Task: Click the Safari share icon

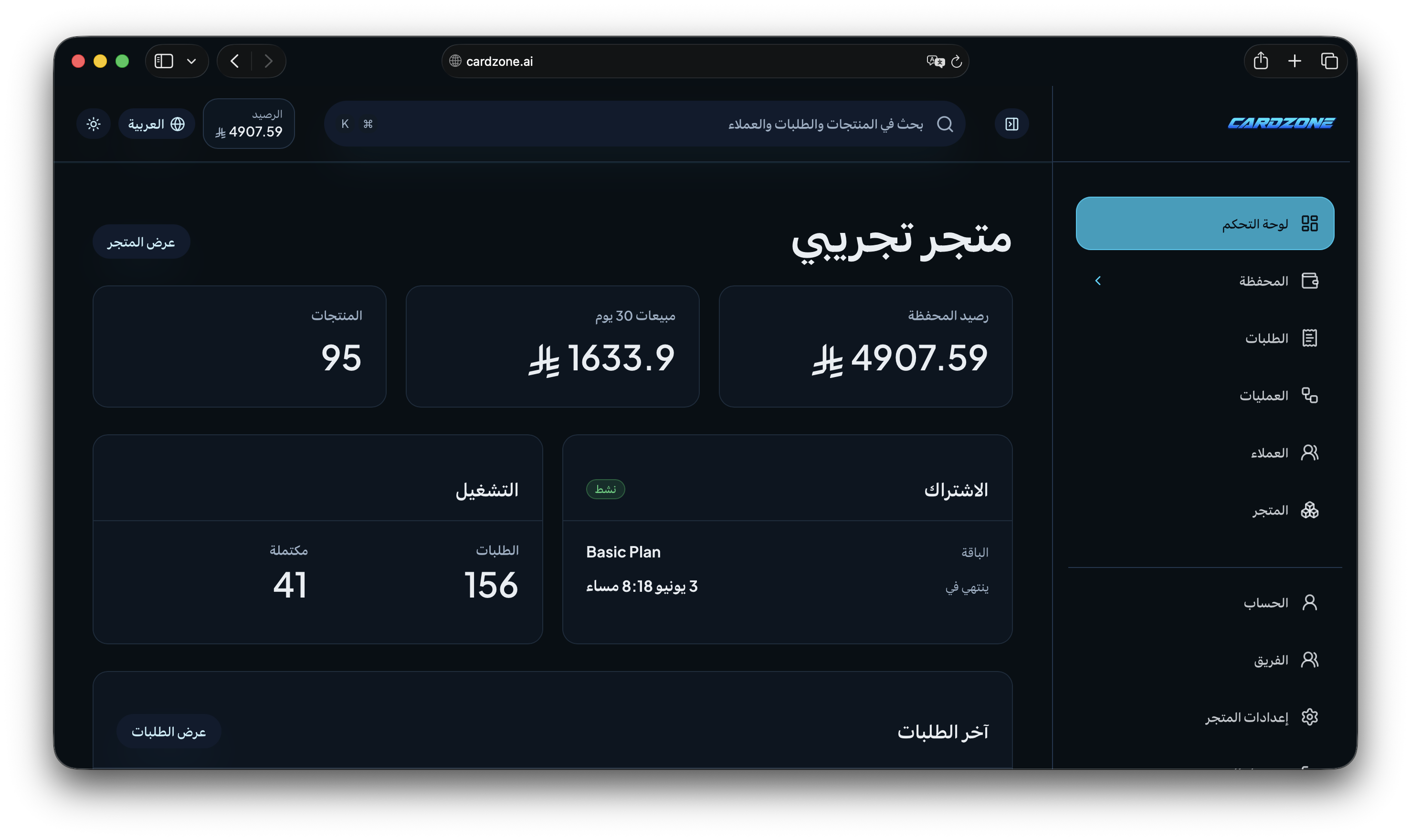Action: click(1261, 61)
